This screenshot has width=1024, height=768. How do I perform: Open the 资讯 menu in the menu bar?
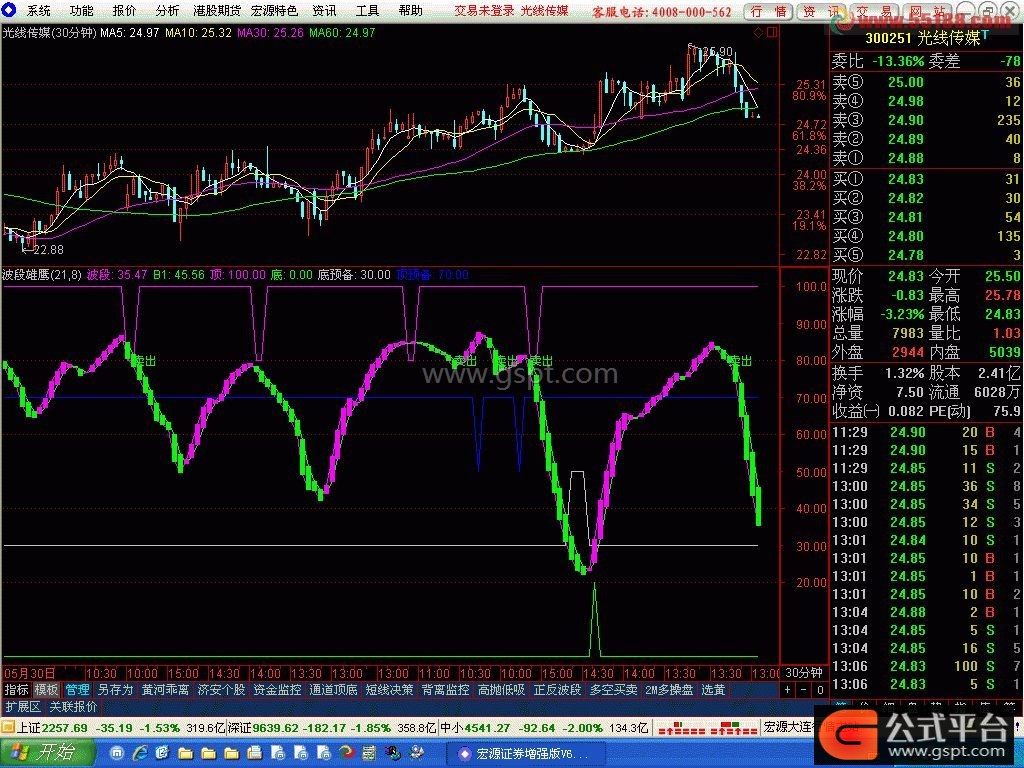pyautogui.click(x=325, y=11)
